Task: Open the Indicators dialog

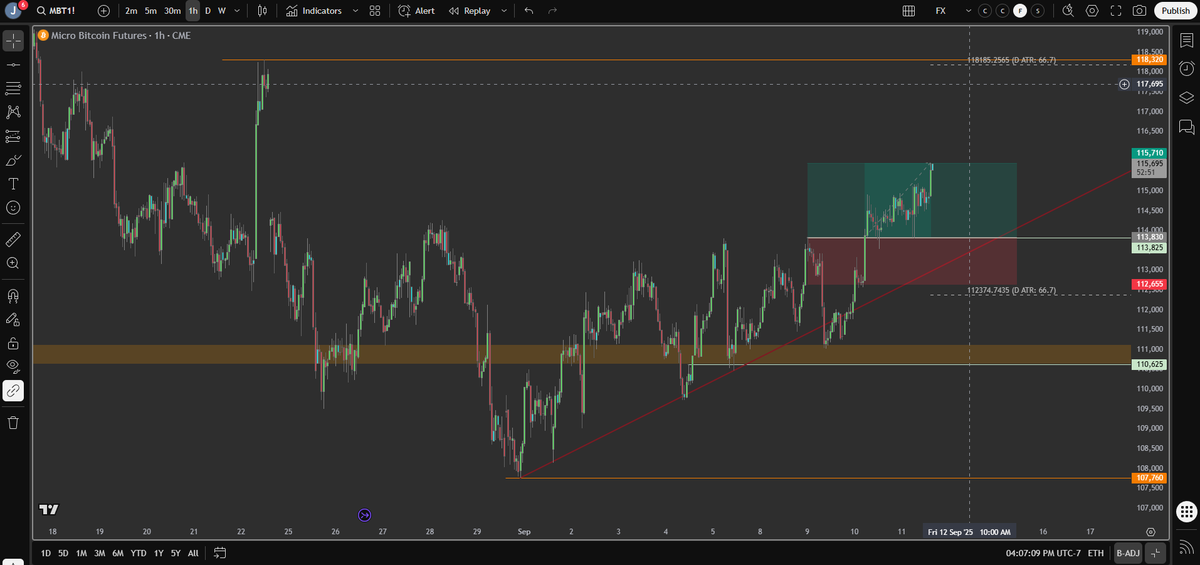Action: click(313, 10)
